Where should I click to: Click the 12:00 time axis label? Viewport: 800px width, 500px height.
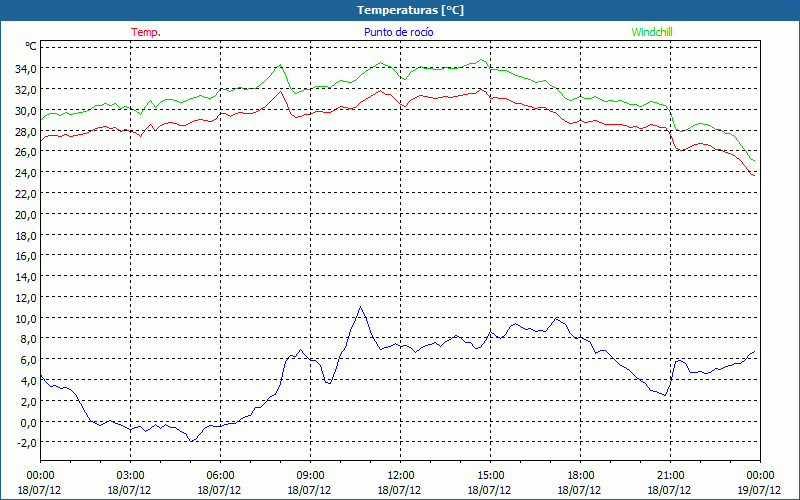(x=401, y=476)
